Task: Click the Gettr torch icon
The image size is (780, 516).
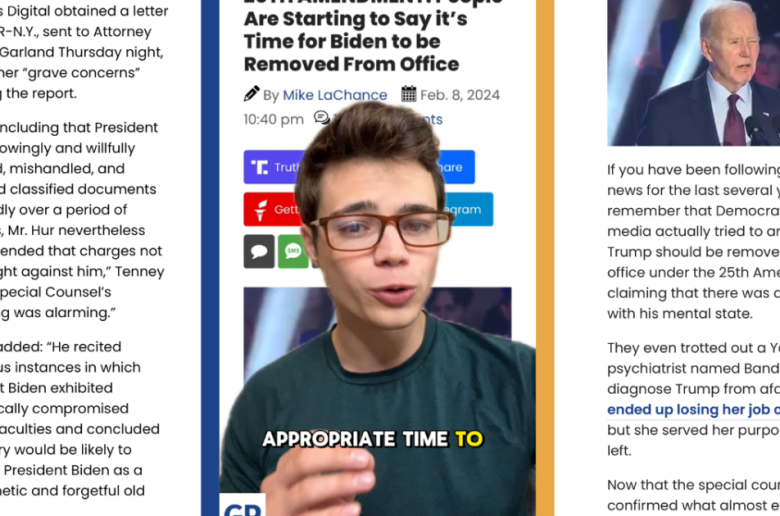Action: coord(260,210)
